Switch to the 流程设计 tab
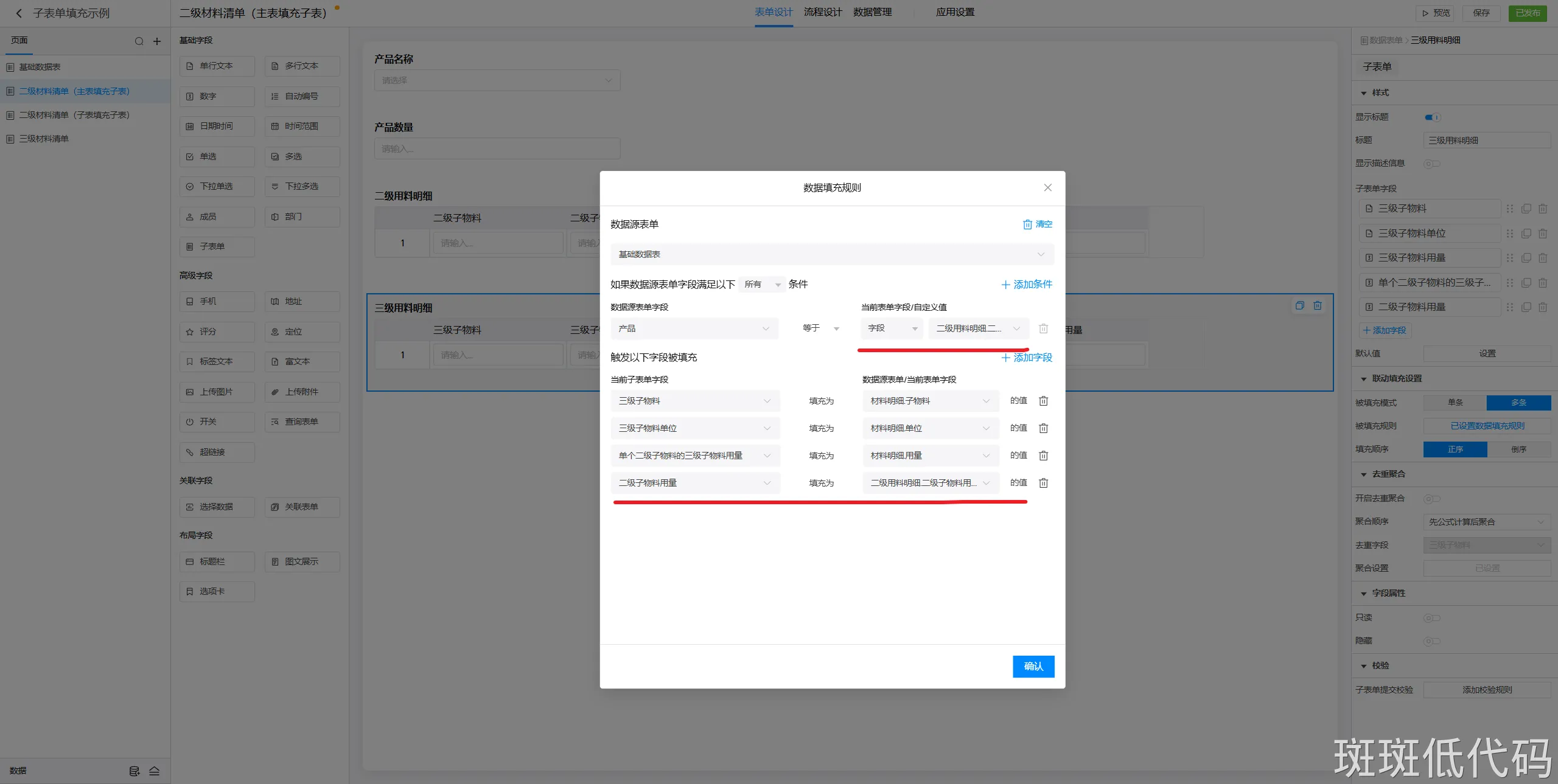This screenshot has width=1558, height=784. (822, 12)
